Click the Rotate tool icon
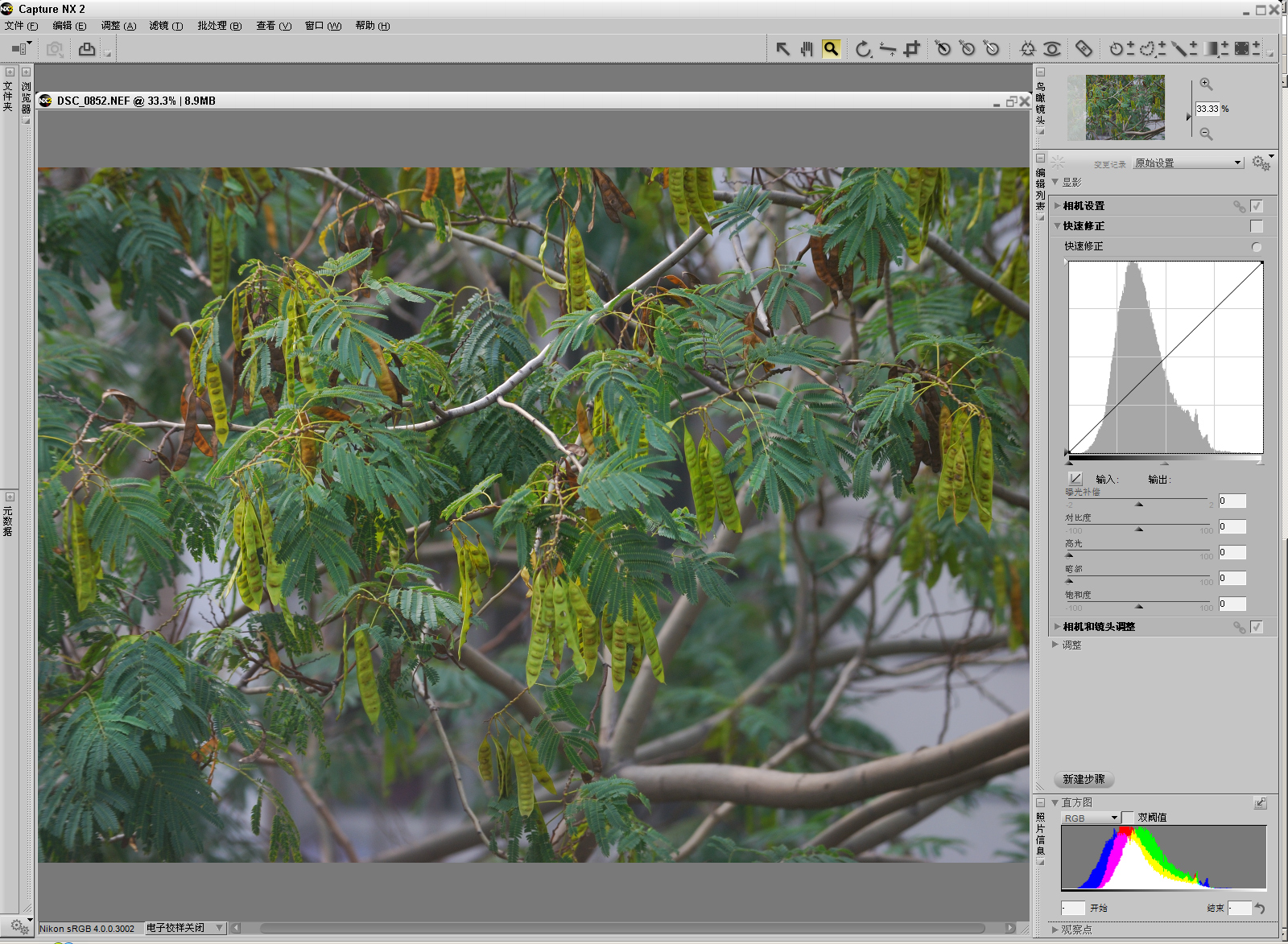1288x944 pixels. (x=863, y=49)
